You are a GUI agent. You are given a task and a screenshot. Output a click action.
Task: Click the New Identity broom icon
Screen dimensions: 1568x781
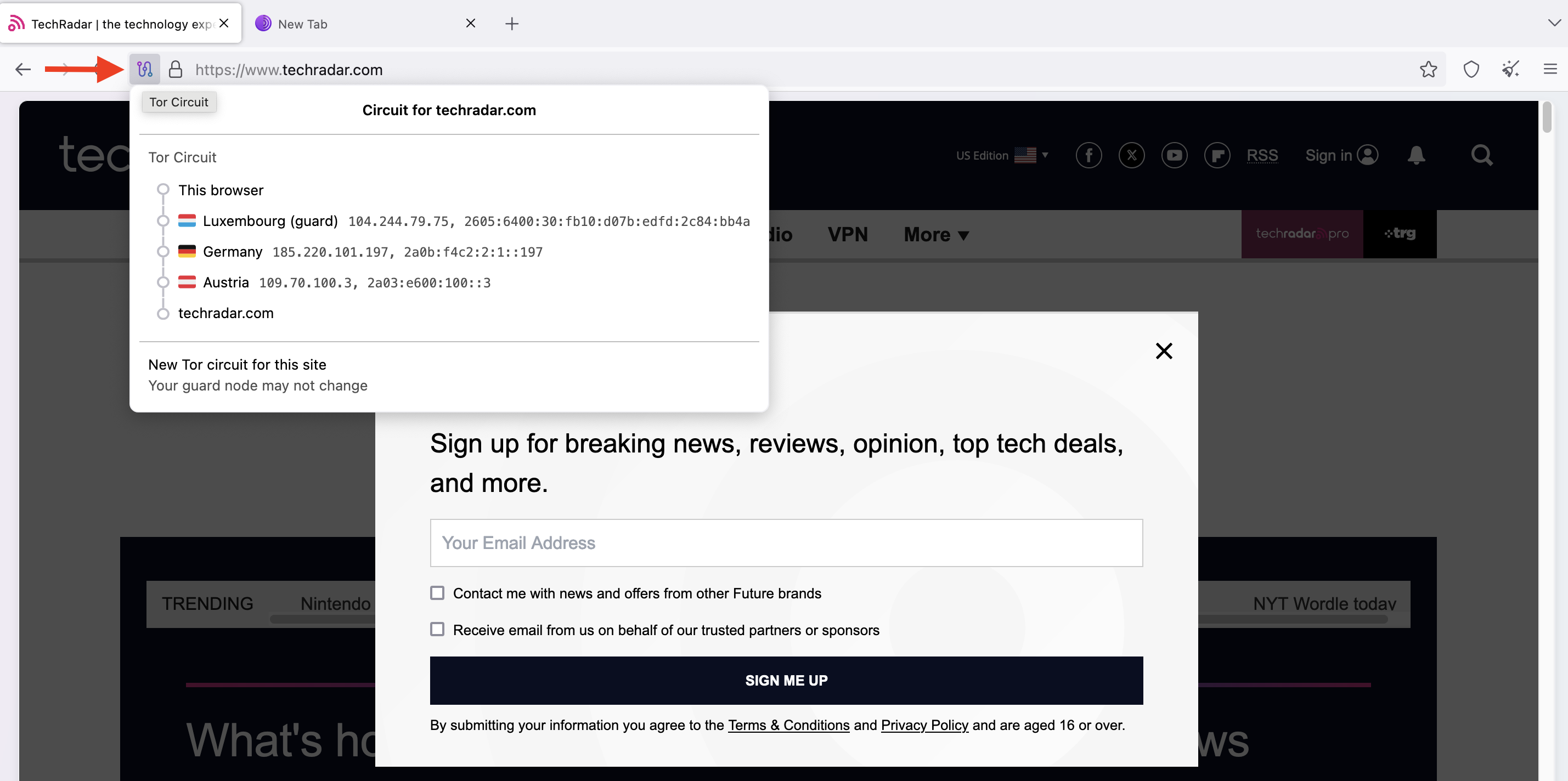1511,70
